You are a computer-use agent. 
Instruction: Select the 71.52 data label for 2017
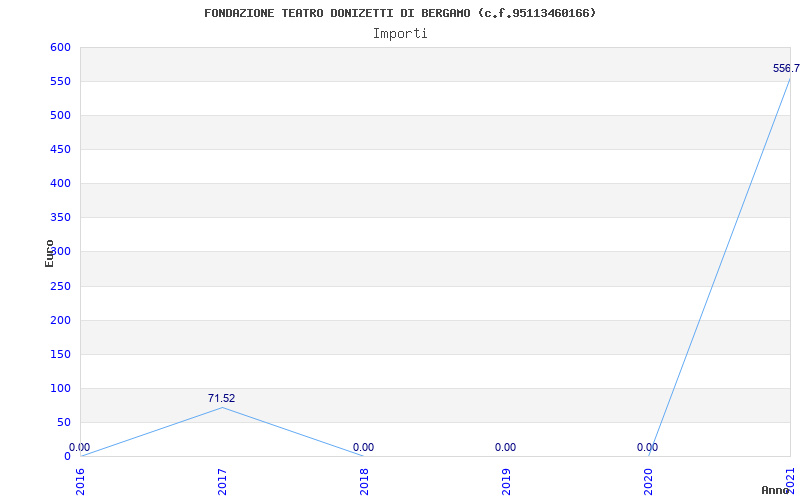(221, 398)
